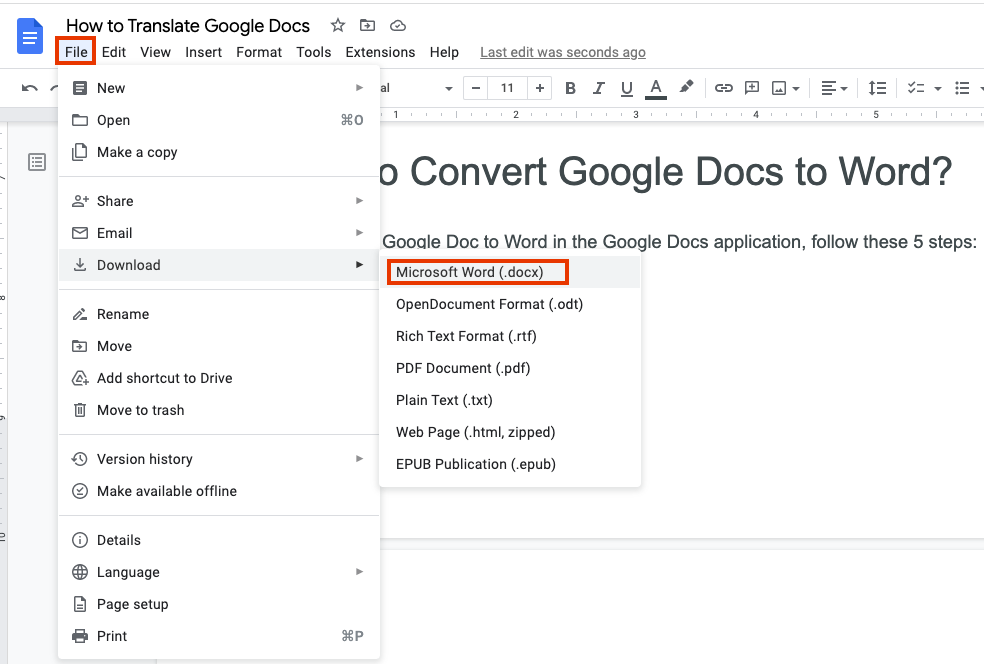Add a comment
Screen dimensions: 984x664
[x=751, y=88]
